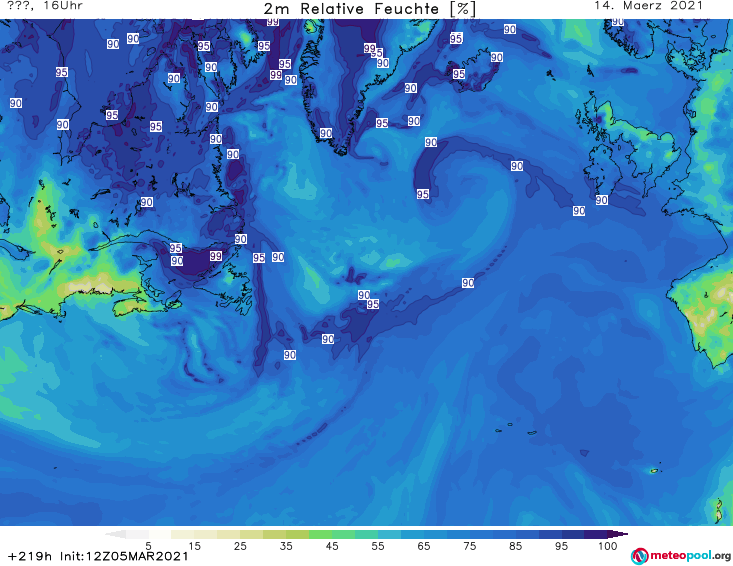Click the '45' legend scale label
This screenshot has height=566, width=733.
pos(332,546)
